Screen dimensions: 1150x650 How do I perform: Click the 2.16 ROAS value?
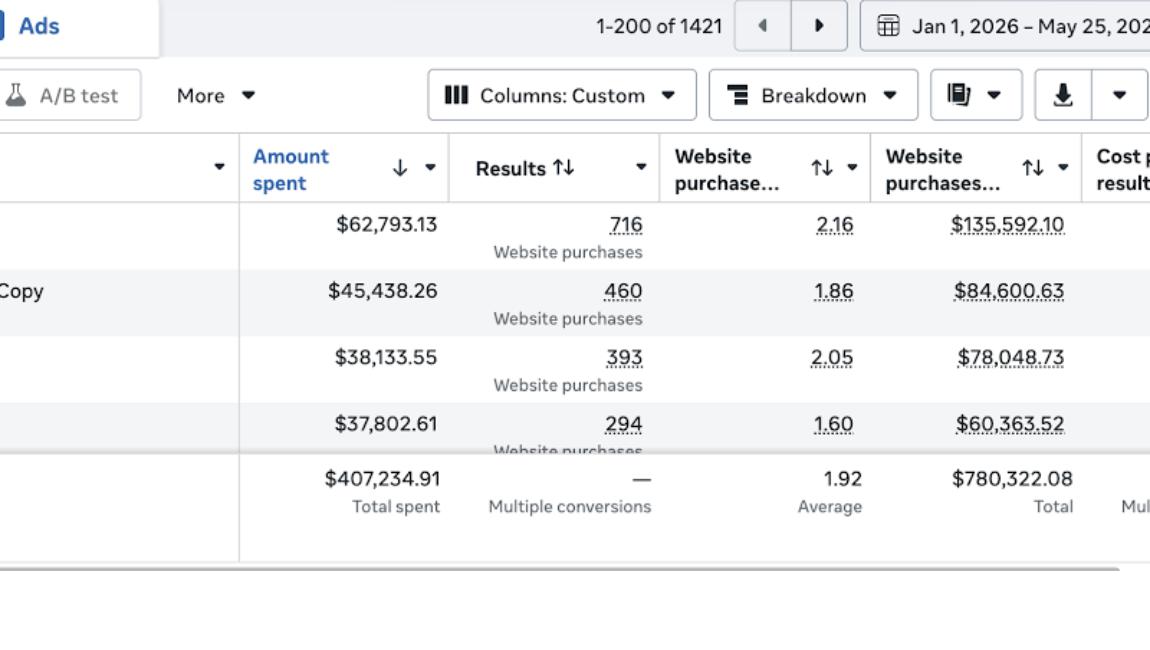click(x=835, y=224)
